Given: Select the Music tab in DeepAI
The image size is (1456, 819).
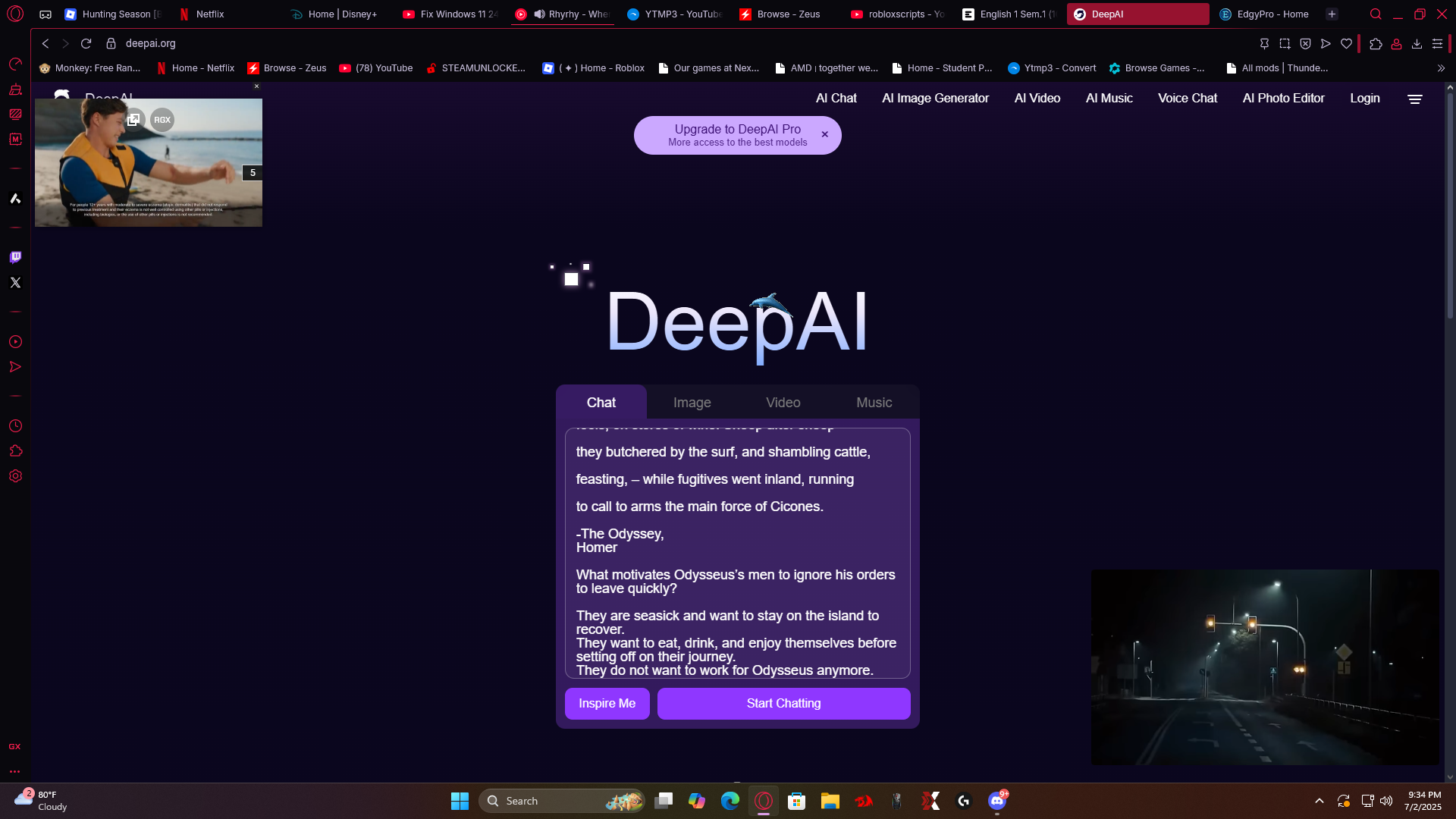Looking at the screenshot, I should click(874, 403).
